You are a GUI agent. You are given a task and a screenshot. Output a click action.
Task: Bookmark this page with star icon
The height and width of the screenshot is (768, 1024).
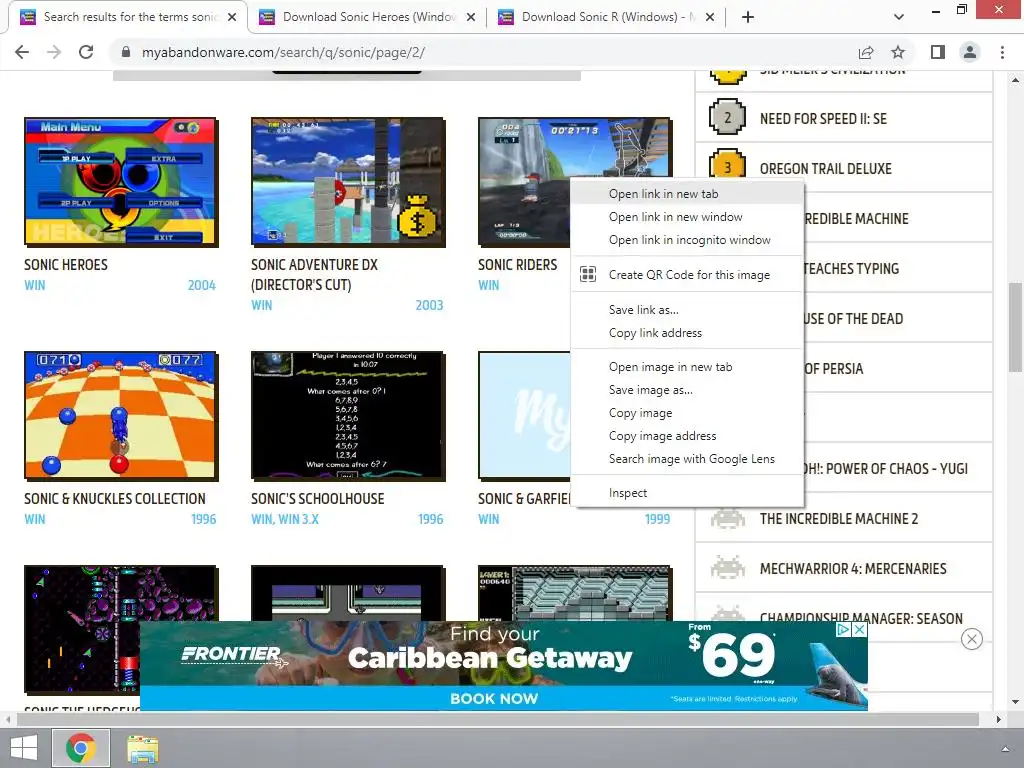pos(898,52)
